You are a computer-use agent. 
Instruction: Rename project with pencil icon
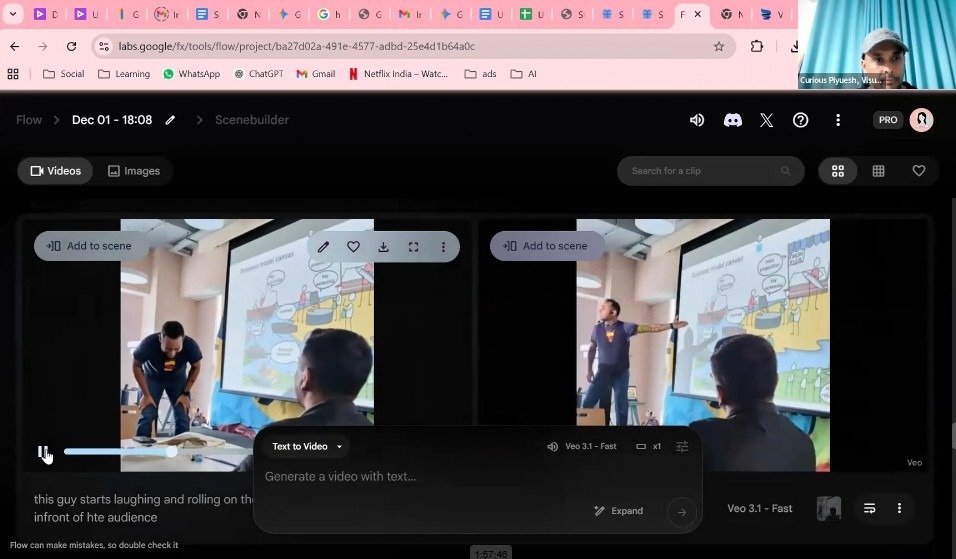(x=170, y=120)
